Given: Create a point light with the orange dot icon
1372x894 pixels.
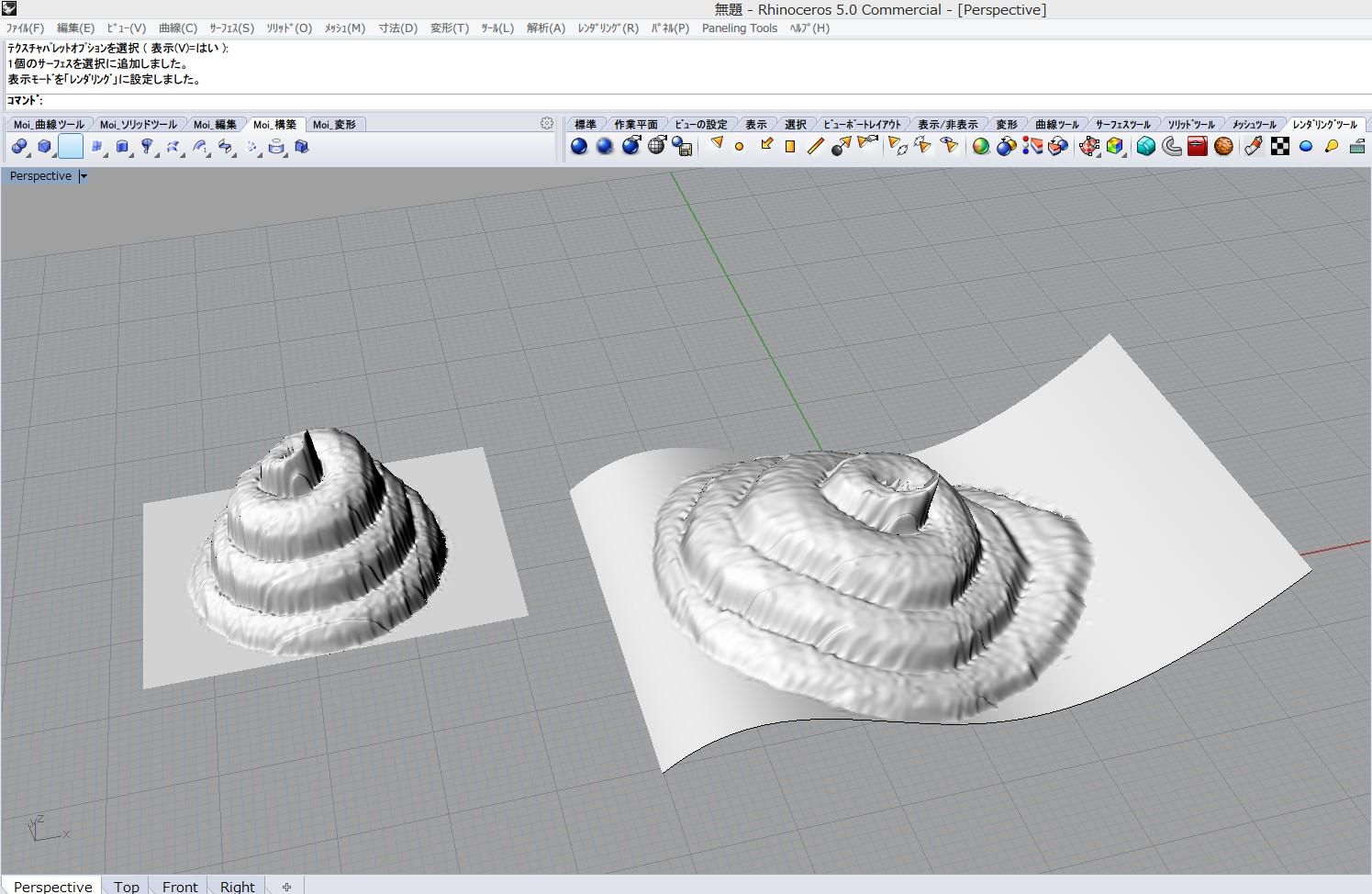Looking at the screenshot, I should (740, 147).
